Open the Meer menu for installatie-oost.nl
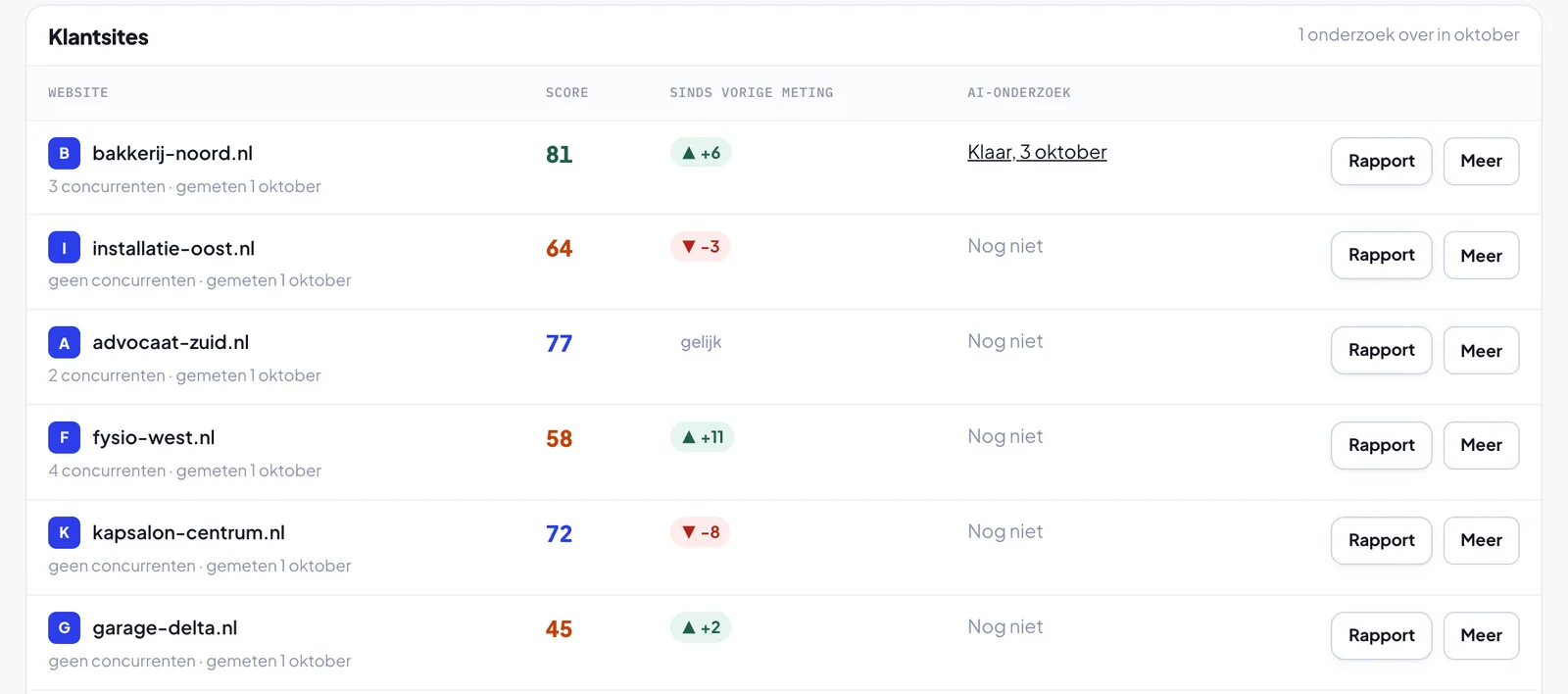Screen dimensions: 1568x694 (x=1481, y=255)
